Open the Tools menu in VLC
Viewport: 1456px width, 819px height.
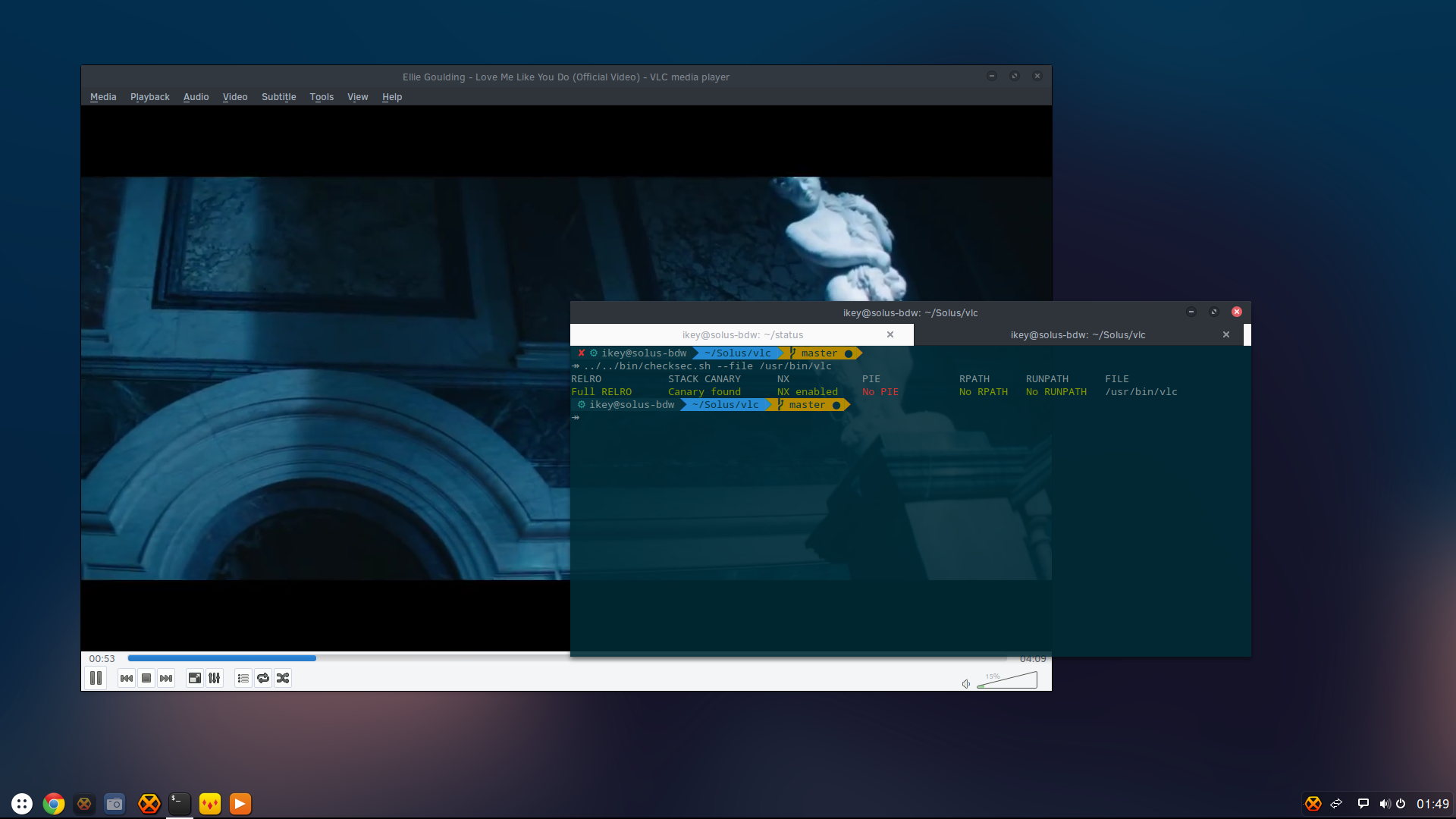[x=322, y=97]
